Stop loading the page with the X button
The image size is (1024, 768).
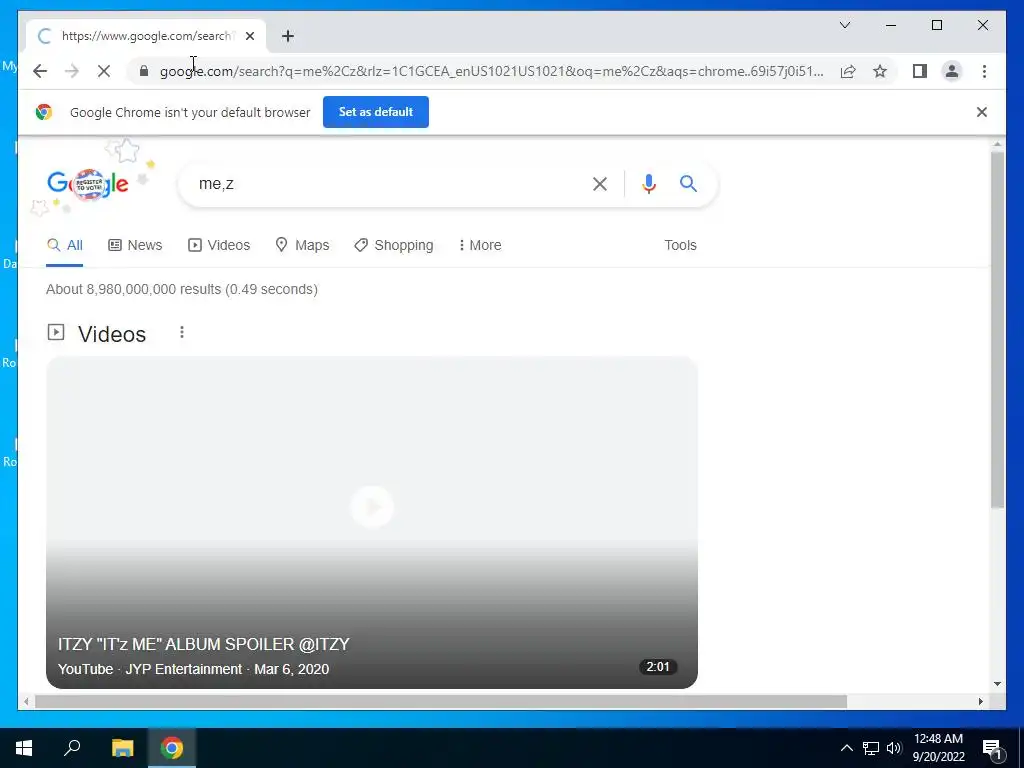[x=104, y=71]
